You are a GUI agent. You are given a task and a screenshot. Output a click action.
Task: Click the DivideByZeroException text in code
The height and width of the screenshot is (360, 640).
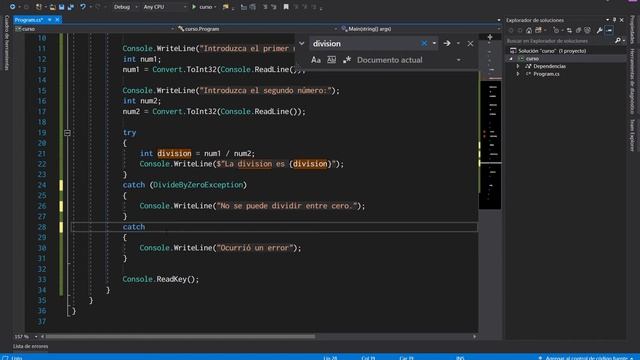click(198, 185)
